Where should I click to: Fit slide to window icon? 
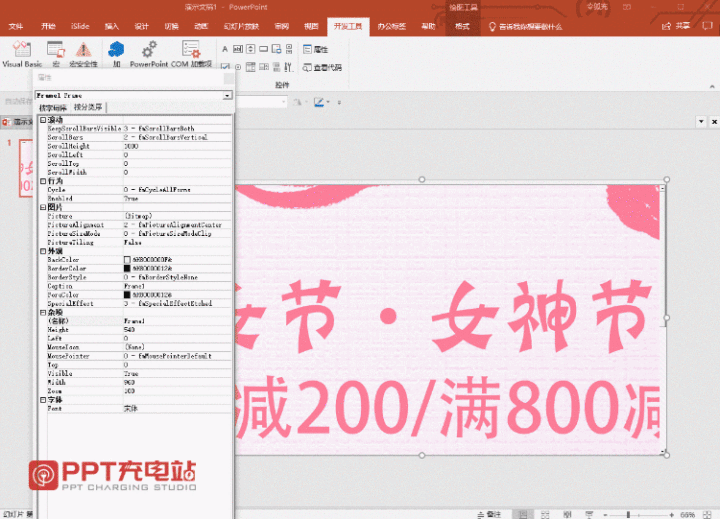(x=708, y=514)
